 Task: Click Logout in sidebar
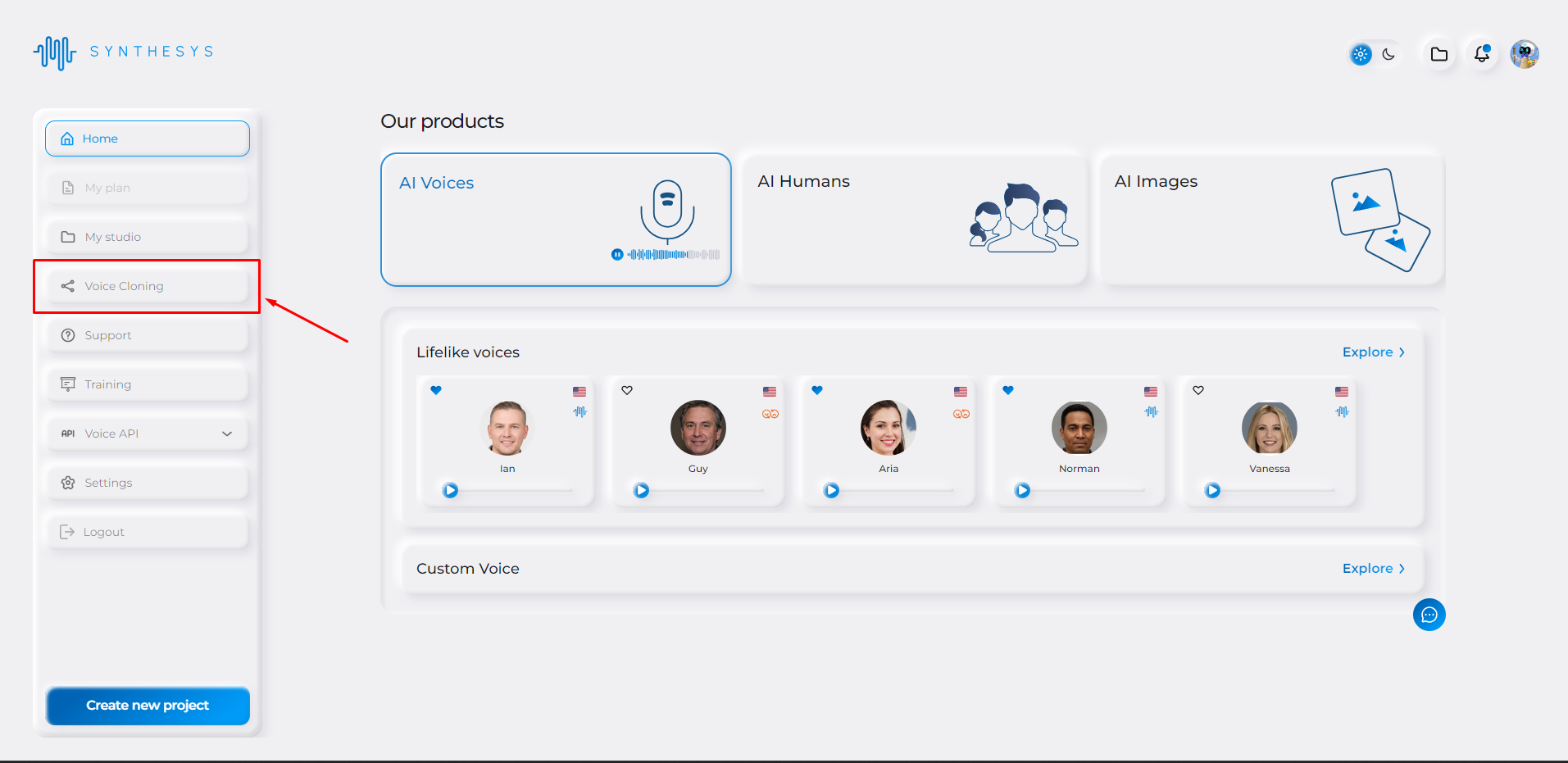[148, 532]
